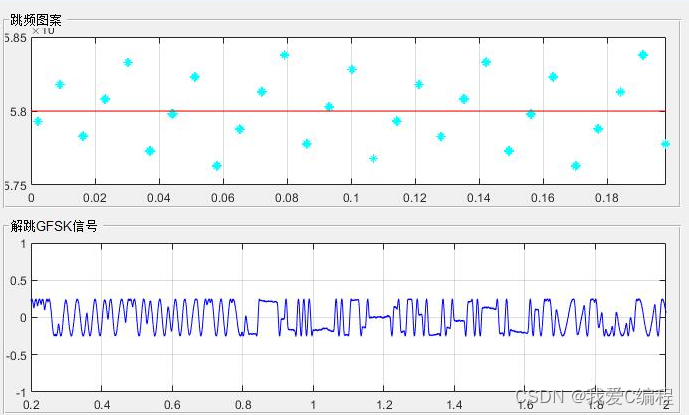The height and width of the screenshot is (415, 689).
Task: Click the 5.75 y-axis tick label
Action: click(x=15, y=185)
